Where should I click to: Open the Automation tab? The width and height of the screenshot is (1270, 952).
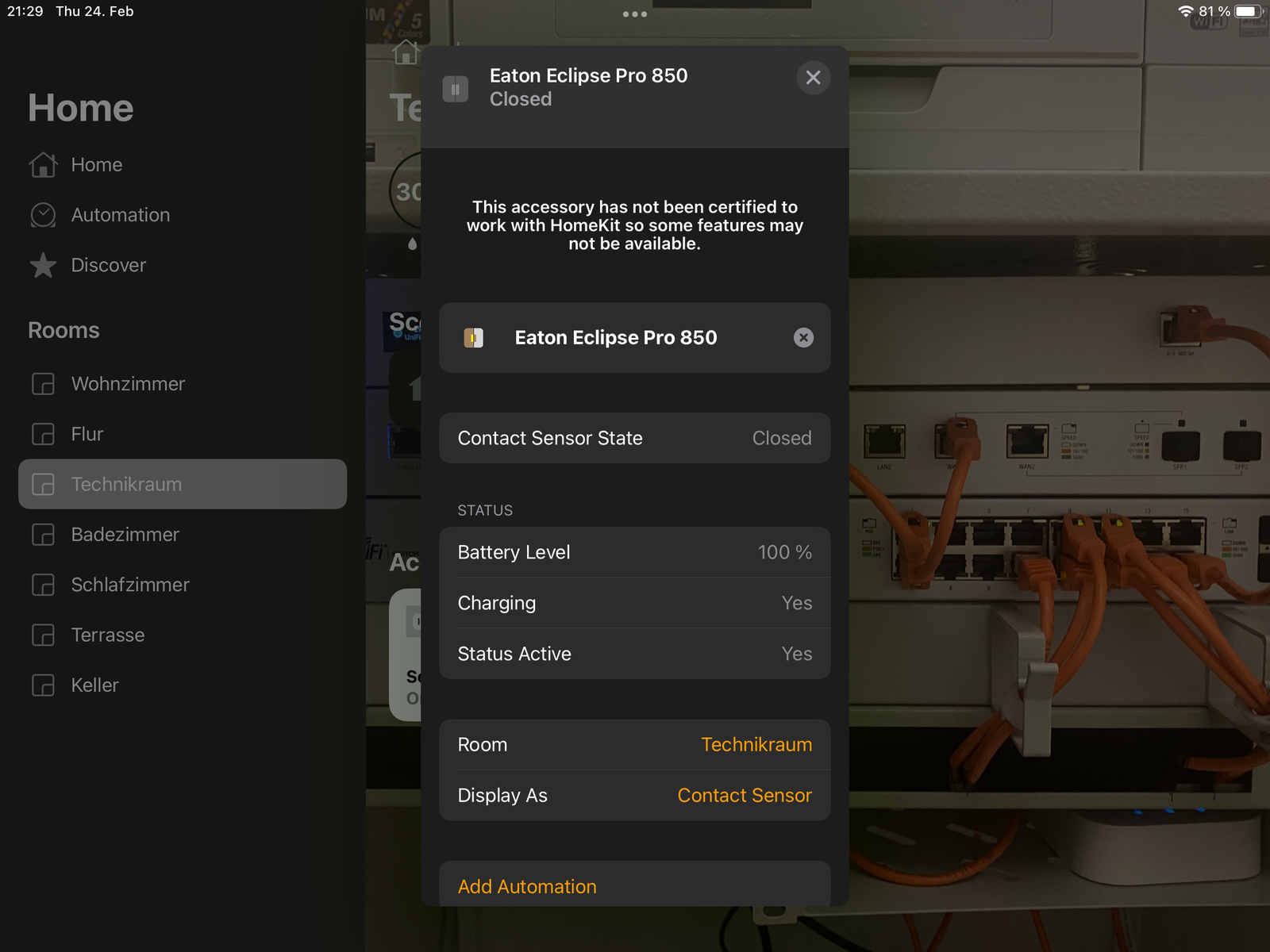tap(120, 215)
